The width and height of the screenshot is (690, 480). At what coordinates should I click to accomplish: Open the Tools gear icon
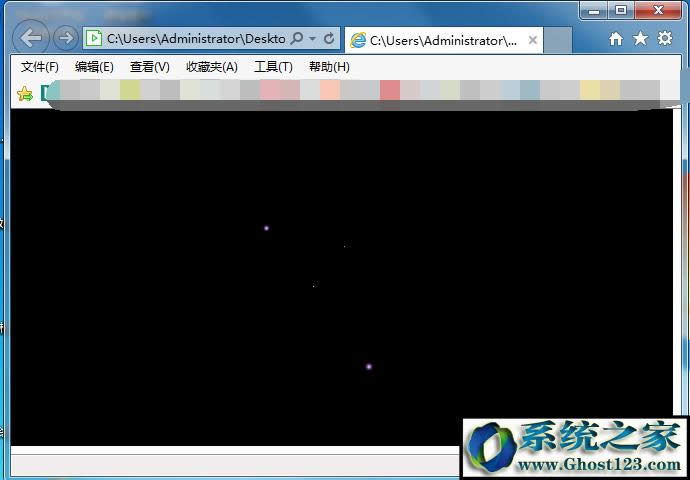[665, 39]
